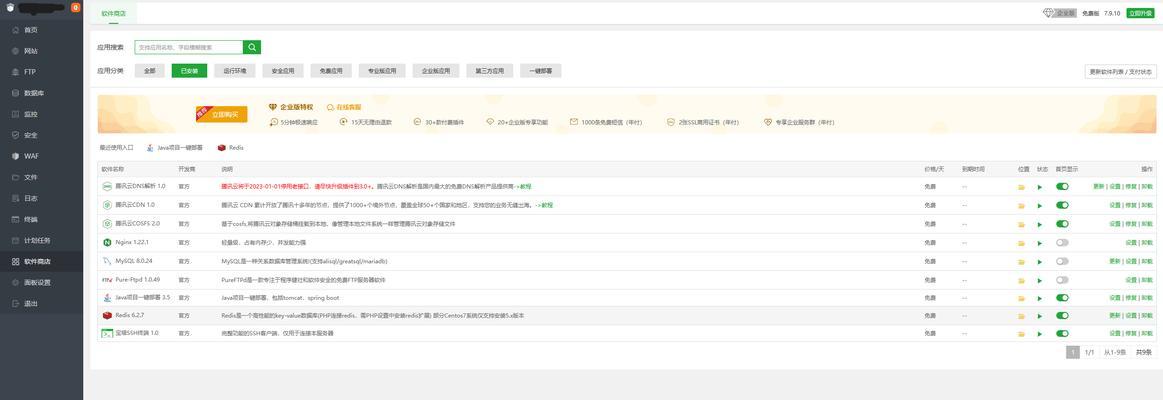The width and height of the screenshot is (1163, 400).
Task: Click the green search magnifier button
Action: pyautogui.click(x=252, y=47)
